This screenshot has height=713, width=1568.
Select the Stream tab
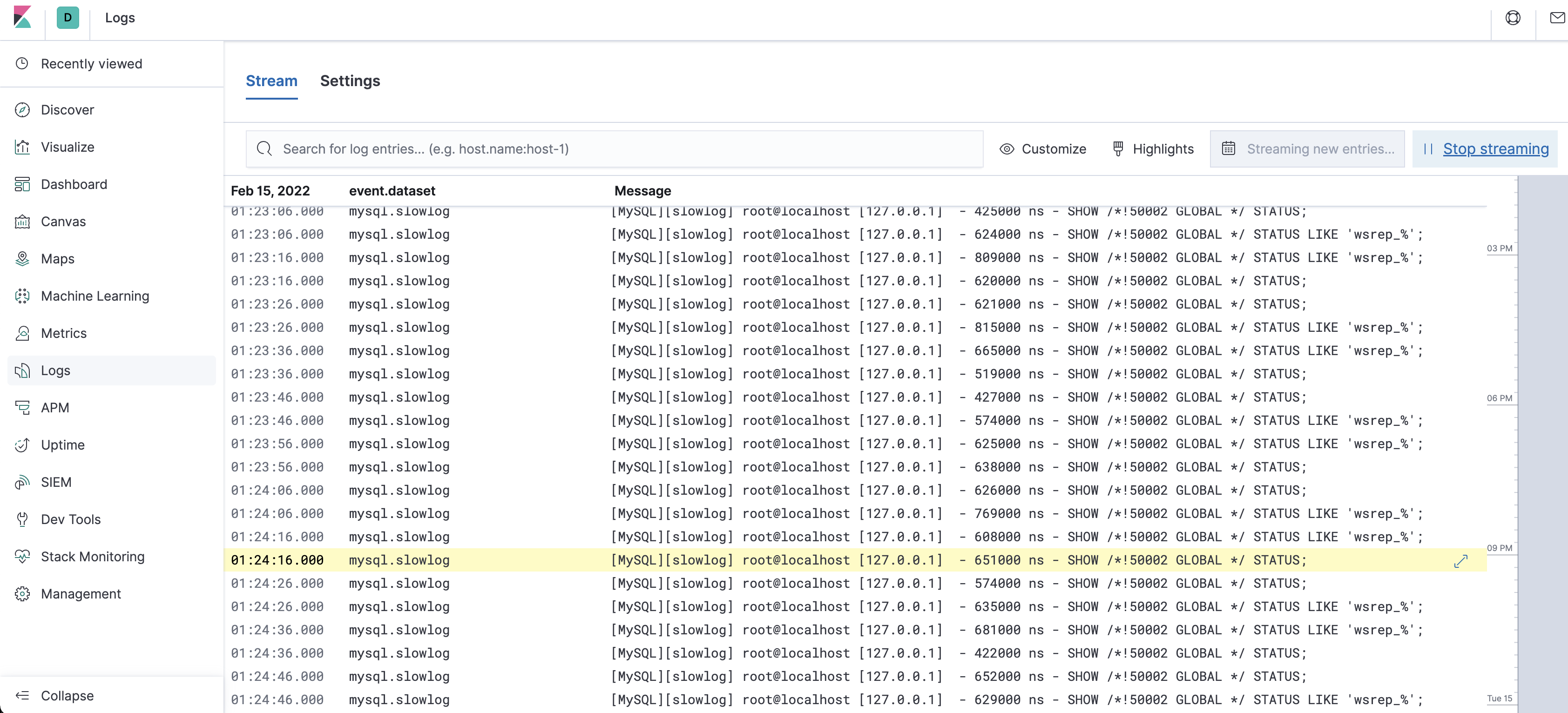(x=271, y=81)
